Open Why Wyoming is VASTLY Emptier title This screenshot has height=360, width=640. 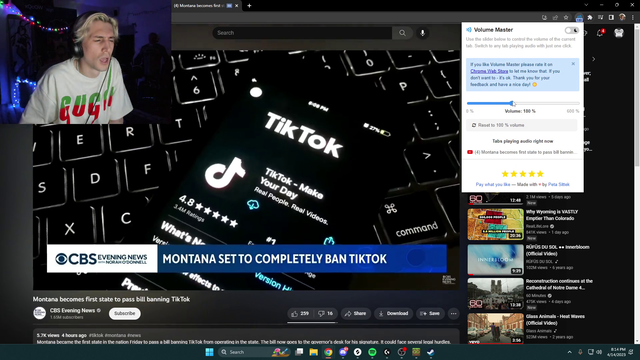point(552,215)
